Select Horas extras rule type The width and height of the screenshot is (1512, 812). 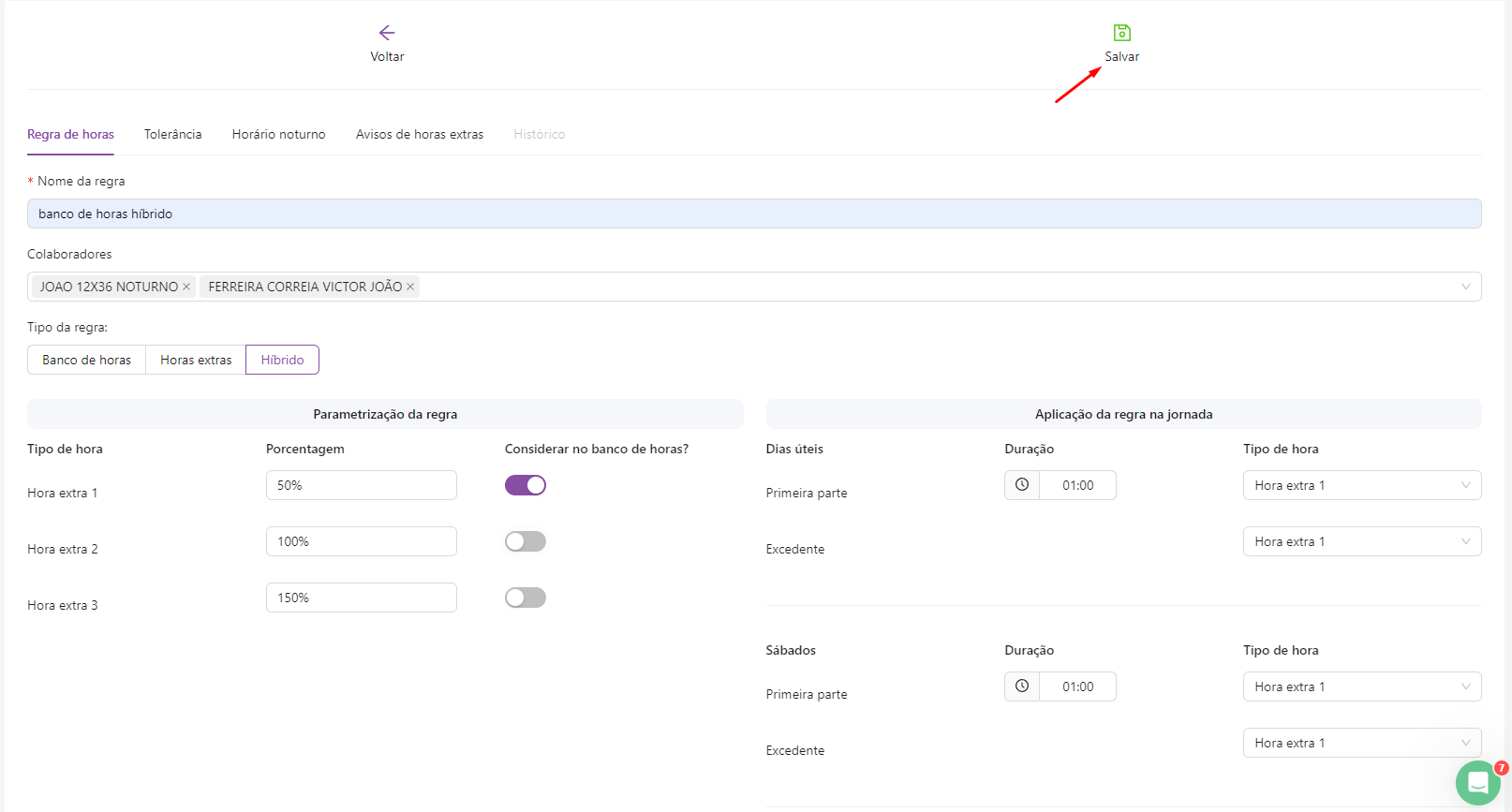click(196, 360)
